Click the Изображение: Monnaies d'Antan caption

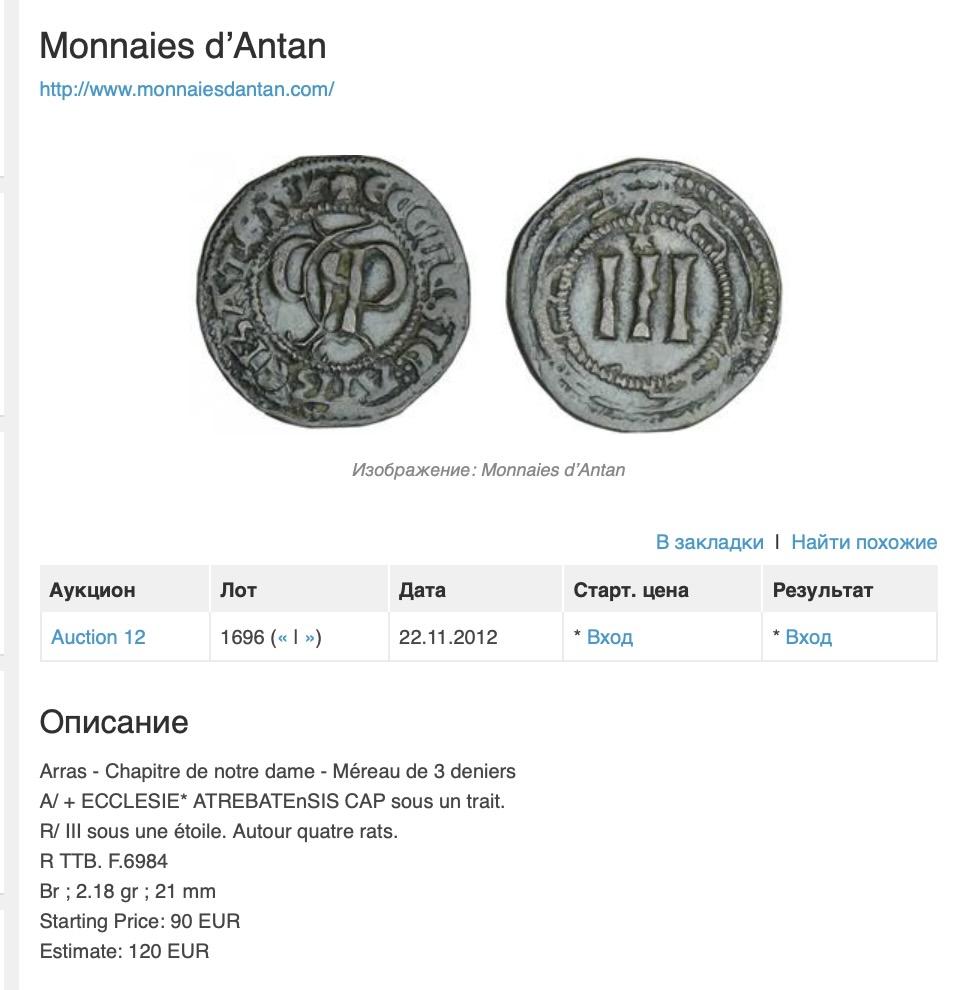pos(488,469)
